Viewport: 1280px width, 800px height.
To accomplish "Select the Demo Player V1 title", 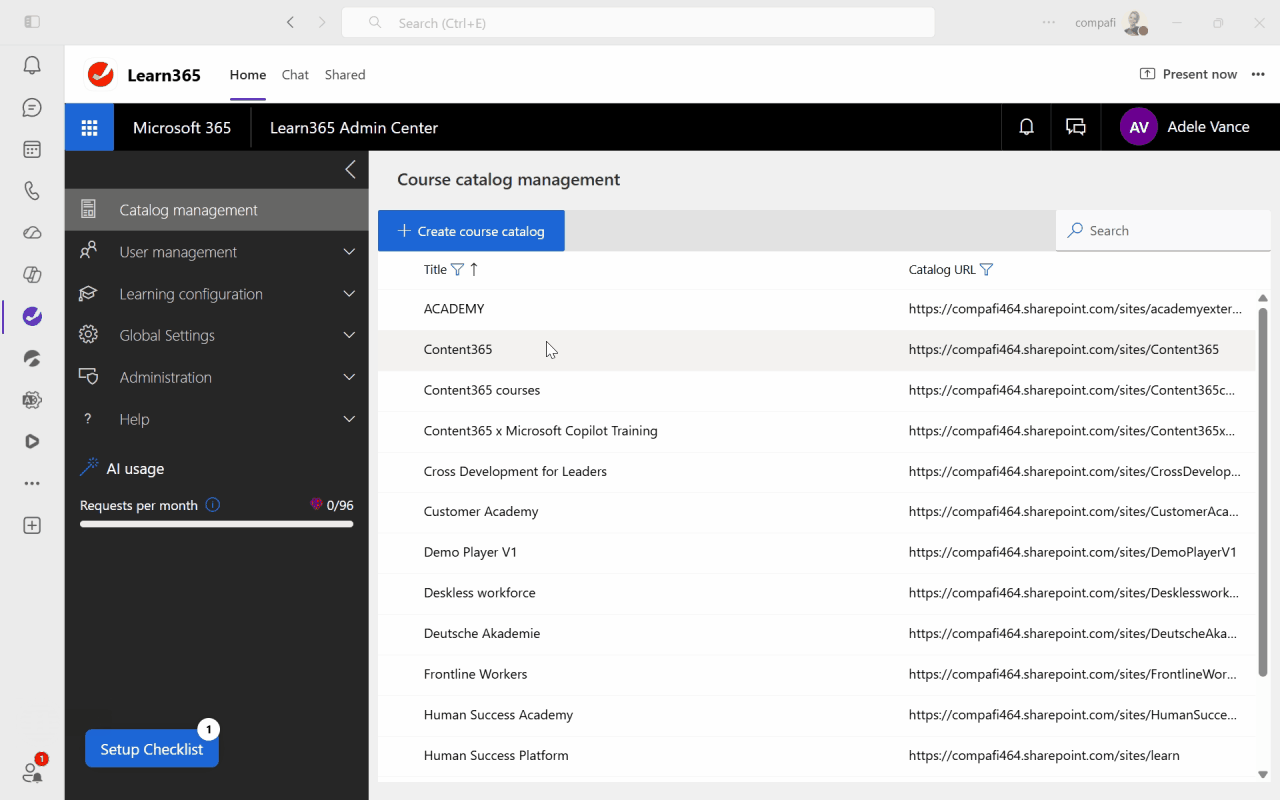I will point(470,552).
